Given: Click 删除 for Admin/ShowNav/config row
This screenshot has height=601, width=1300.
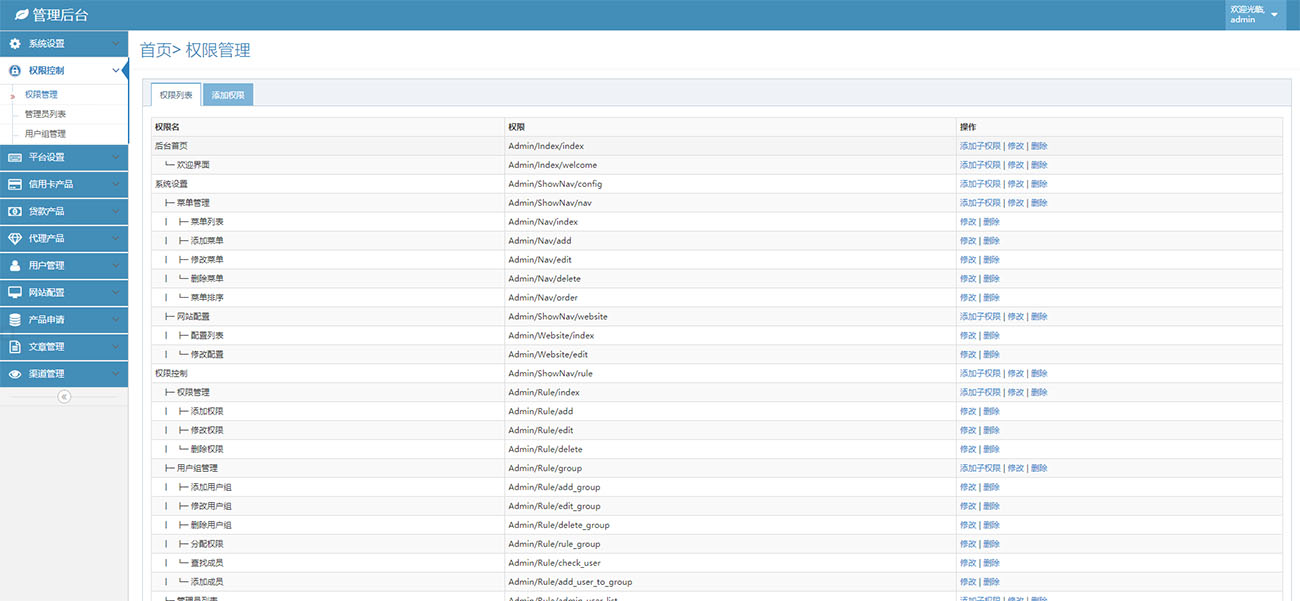Looking at the screenshot, I should click(1039, 184).
